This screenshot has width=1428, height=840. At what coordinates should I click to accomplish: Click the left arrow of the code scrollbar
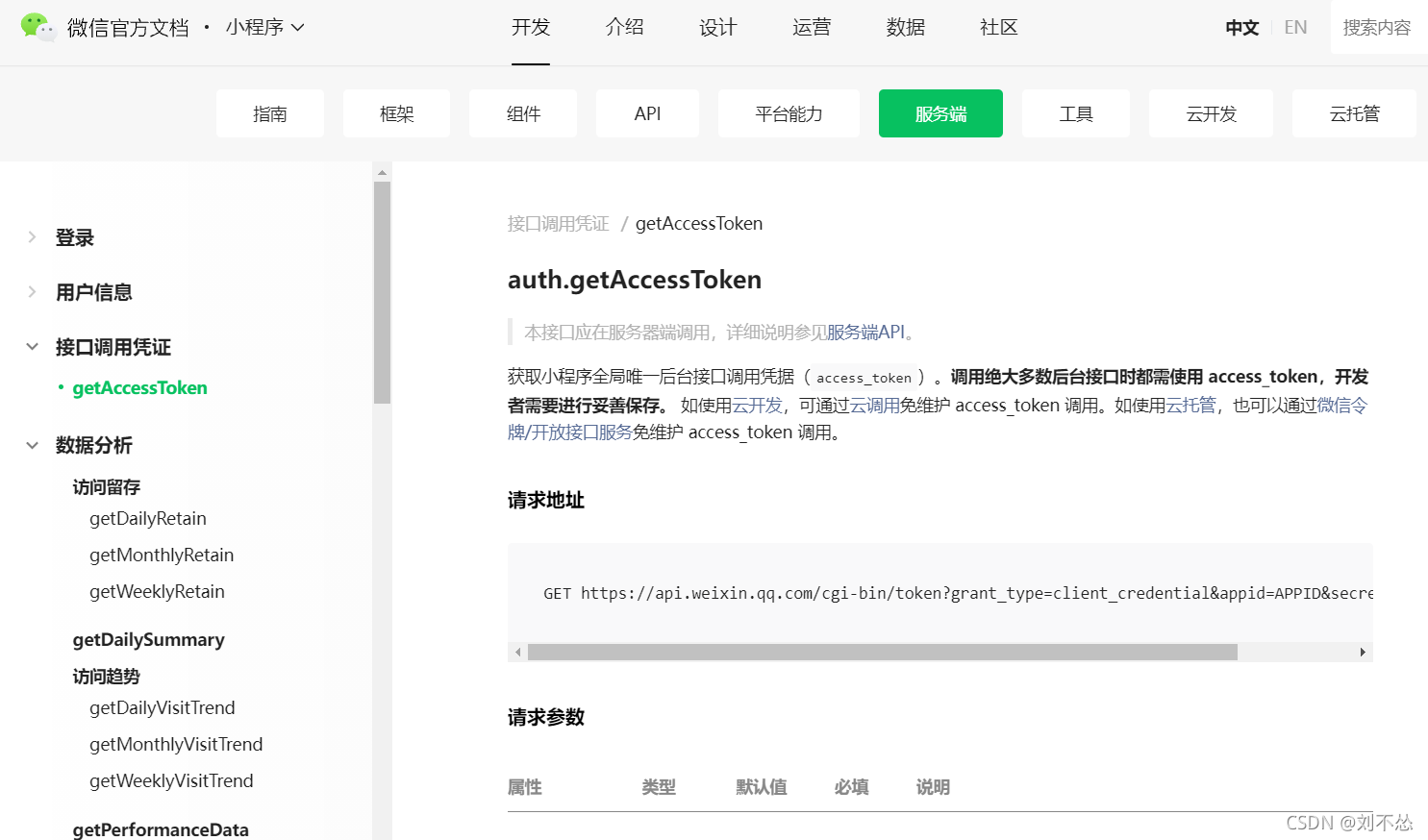point(518,652)
